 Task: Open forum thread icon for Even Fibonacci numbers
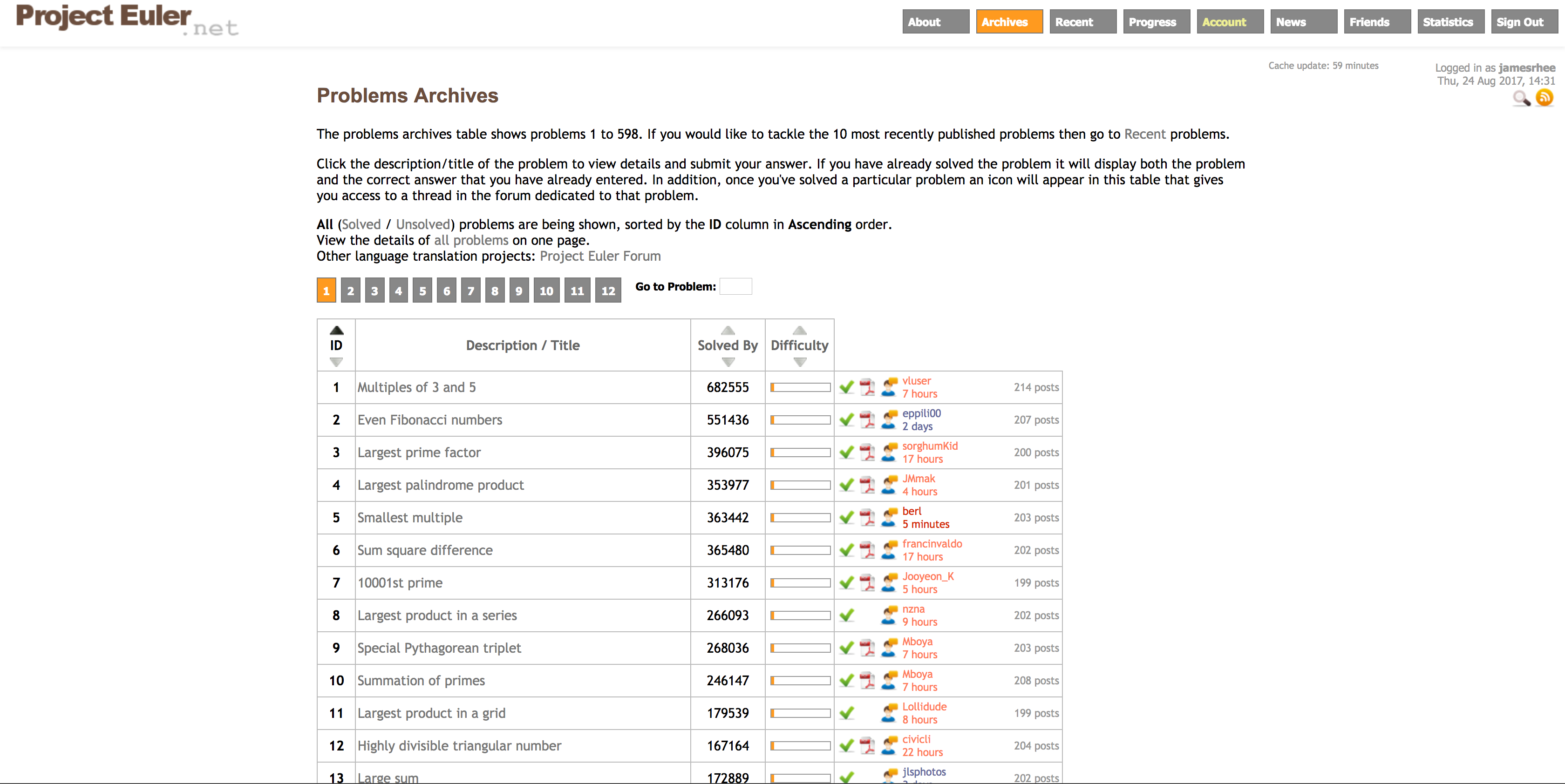click(890, 419)
